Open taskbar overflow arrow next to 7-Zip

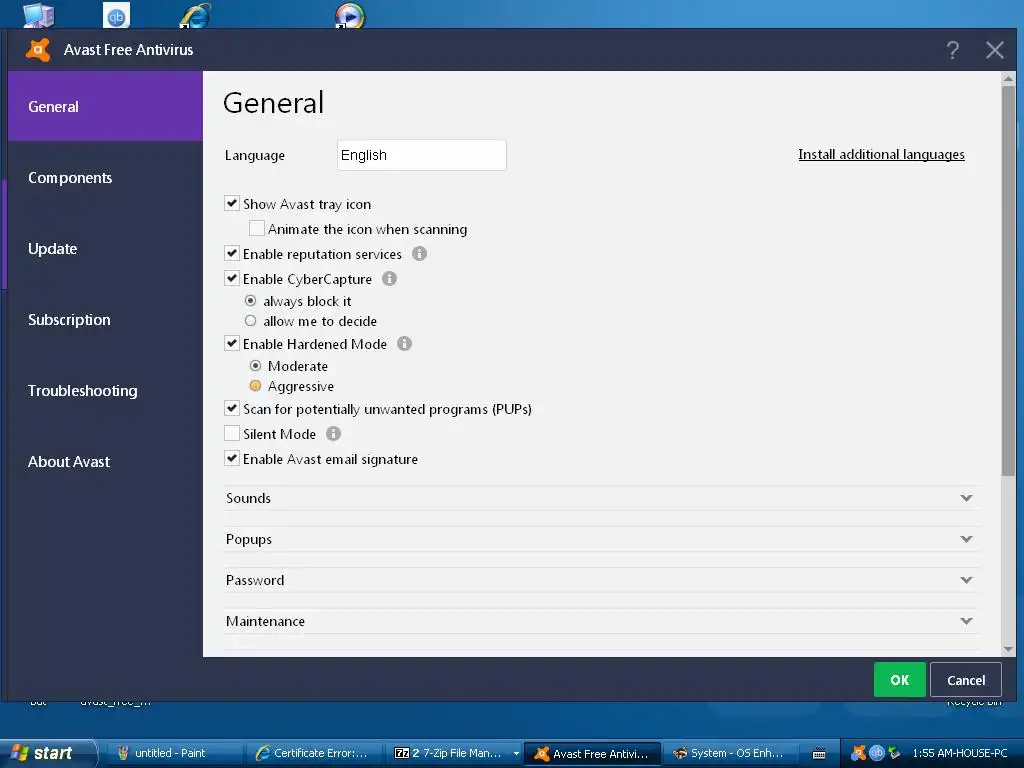click(517, 754)
